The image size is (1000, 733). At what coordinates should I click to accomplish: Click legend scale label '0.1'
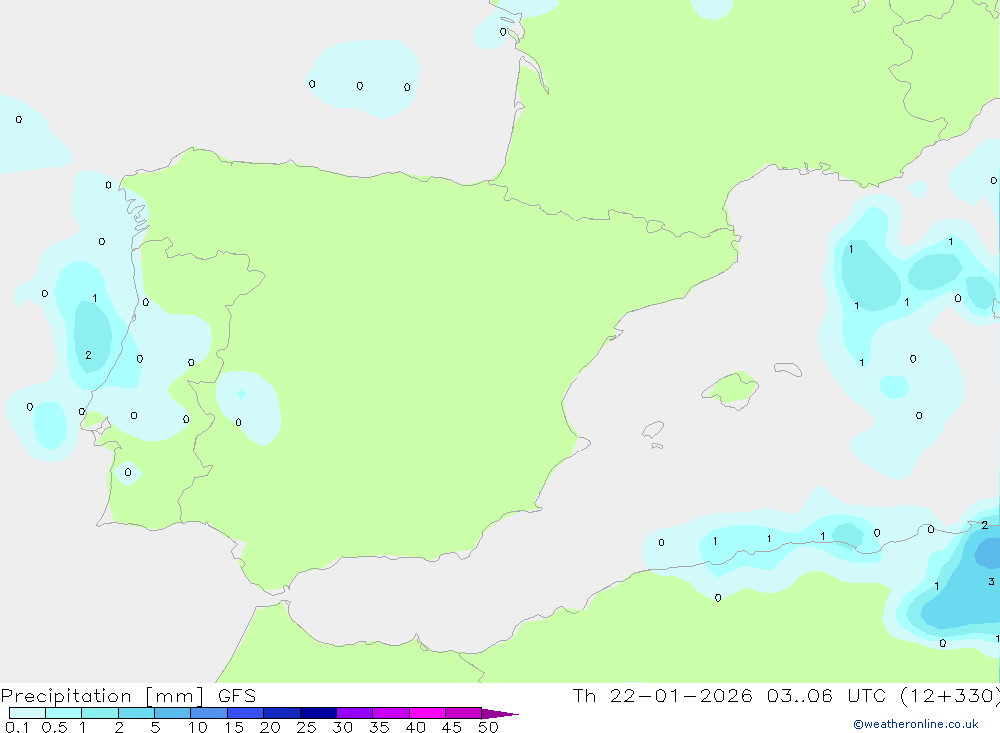(17, 727)
